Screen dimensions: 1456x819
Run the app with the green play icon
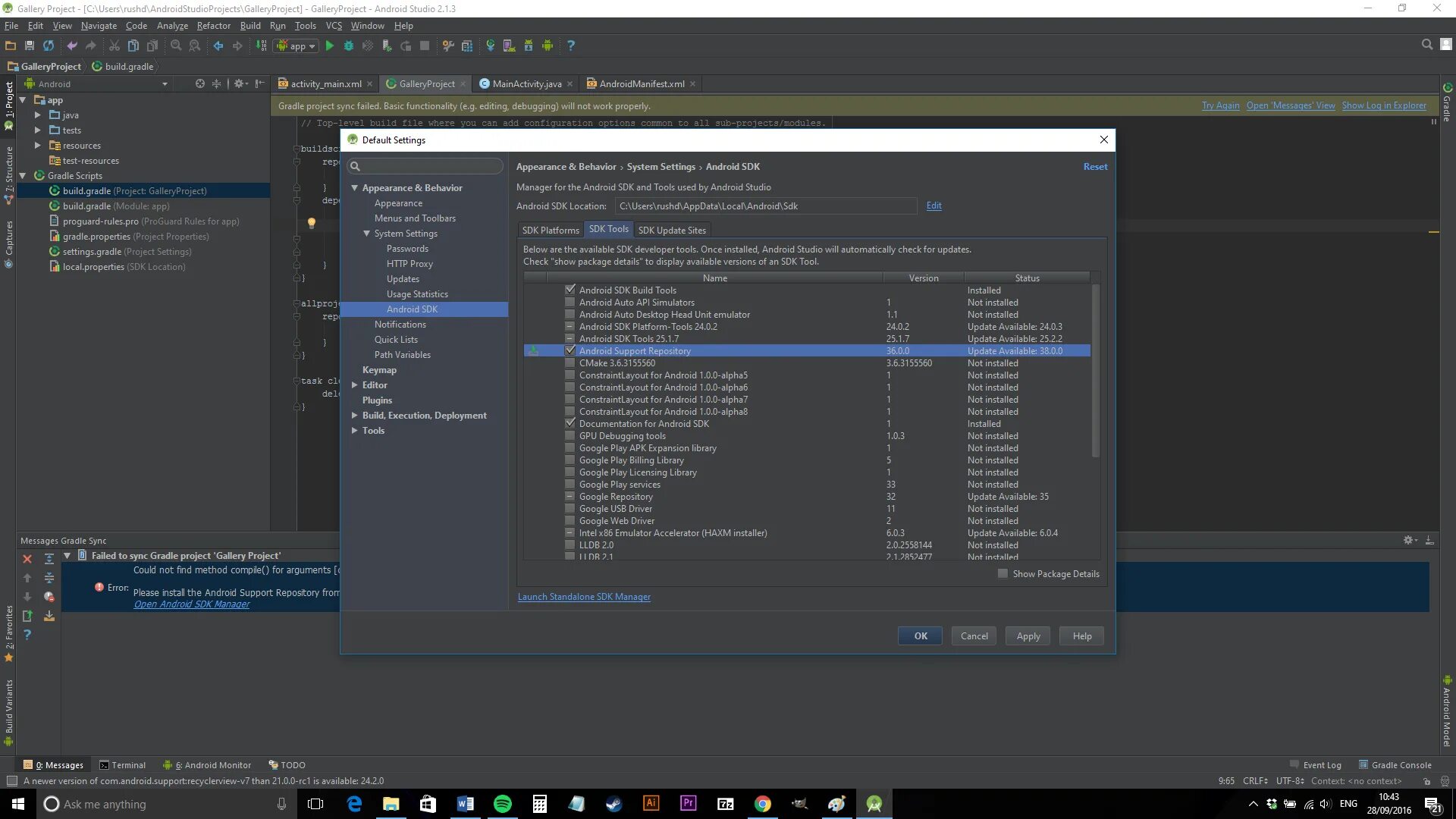point(330,45)
